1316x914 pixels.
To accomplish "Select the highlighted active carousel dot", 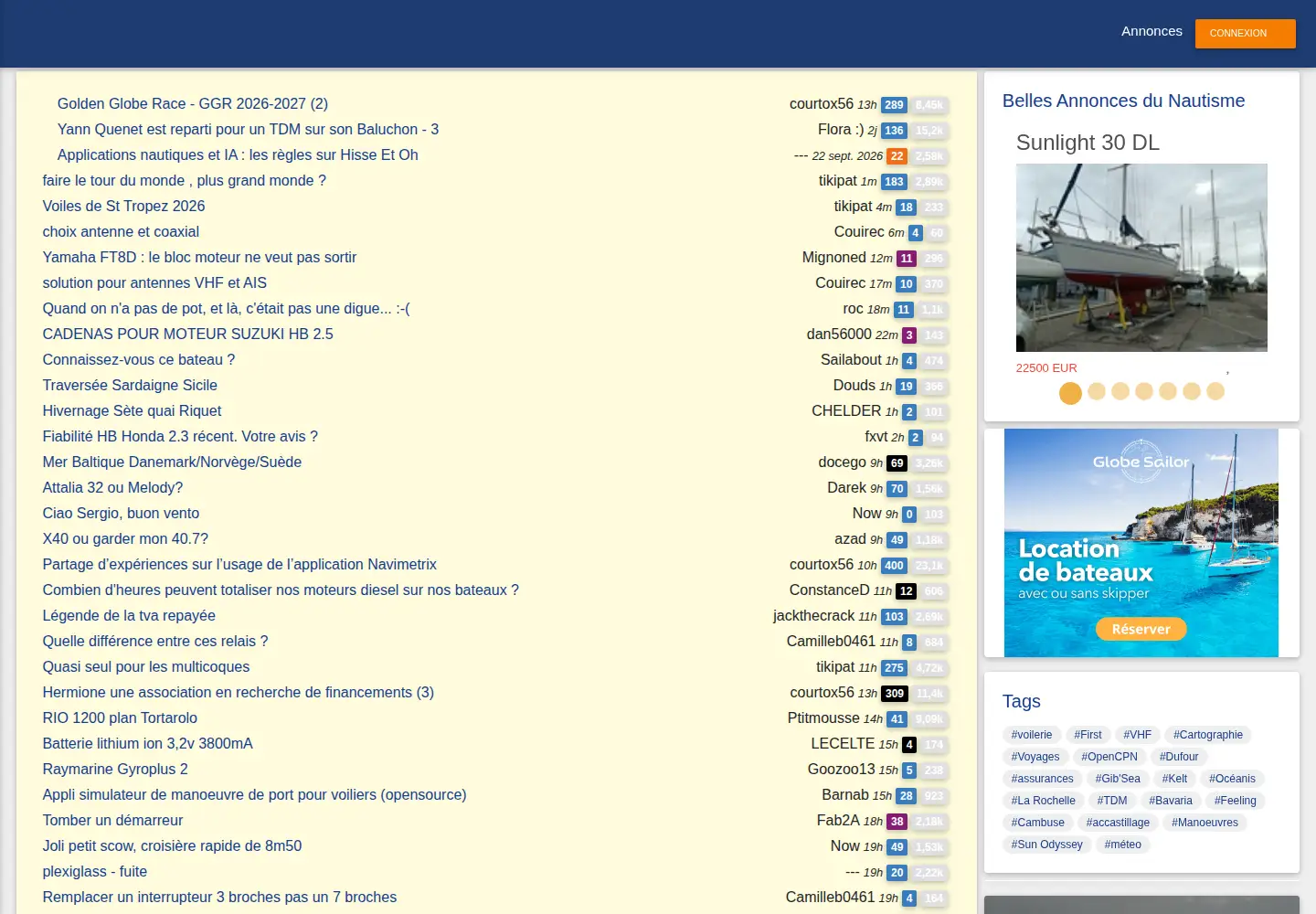I will (x=1070, y=393).
